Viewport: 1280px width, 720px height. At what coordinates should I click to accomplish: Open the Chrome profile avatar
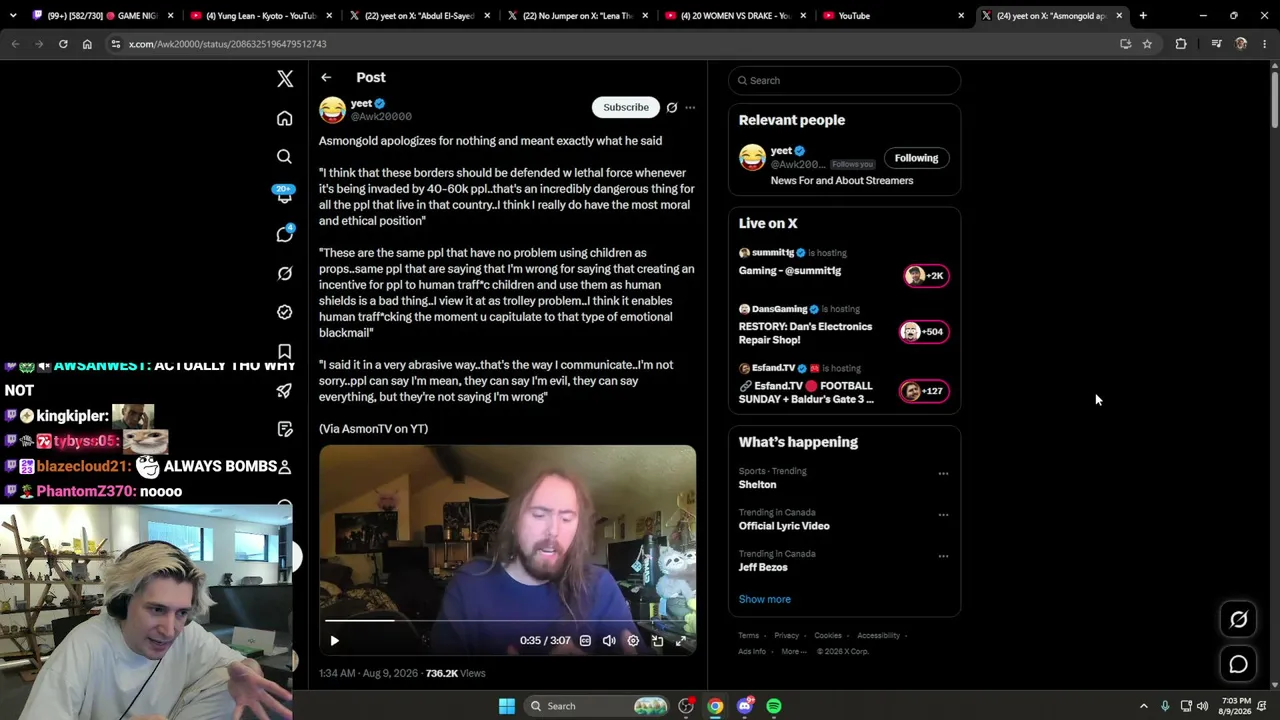point(1241,44)
